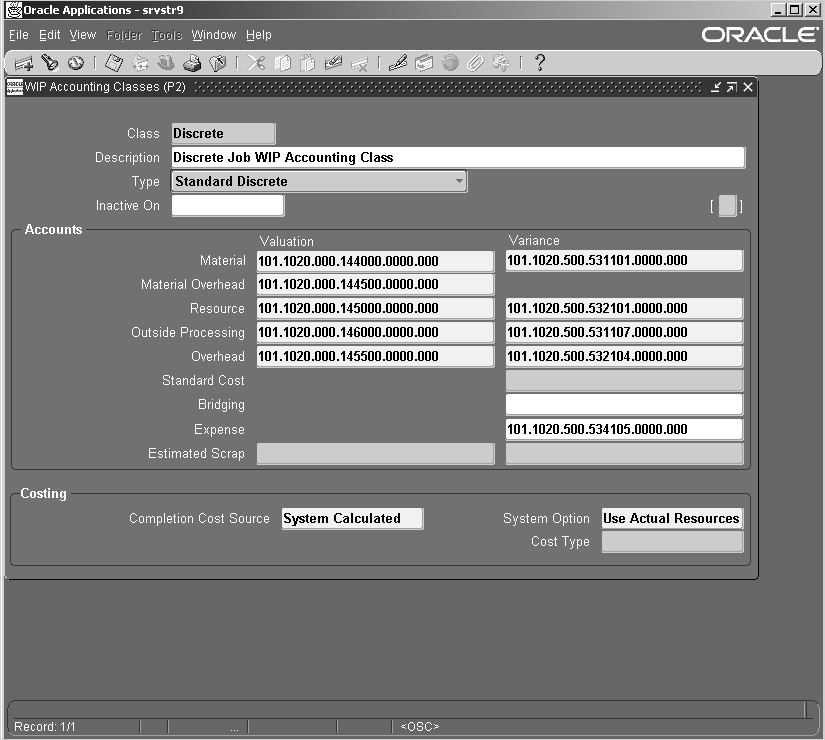
Task: Click the Next Step toolbar icon
Action: click(140, 63)
